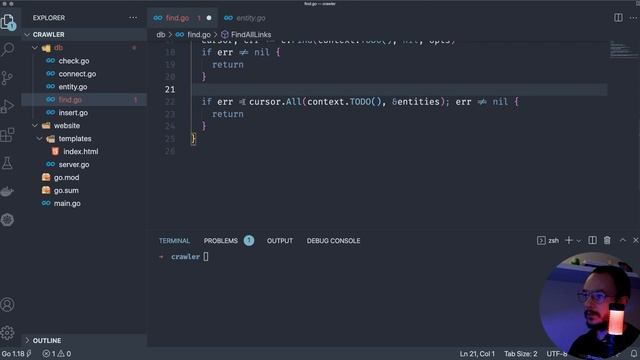Open go.mod in file tree
Screen dimensions: 640x360
[x=67, y=178]
